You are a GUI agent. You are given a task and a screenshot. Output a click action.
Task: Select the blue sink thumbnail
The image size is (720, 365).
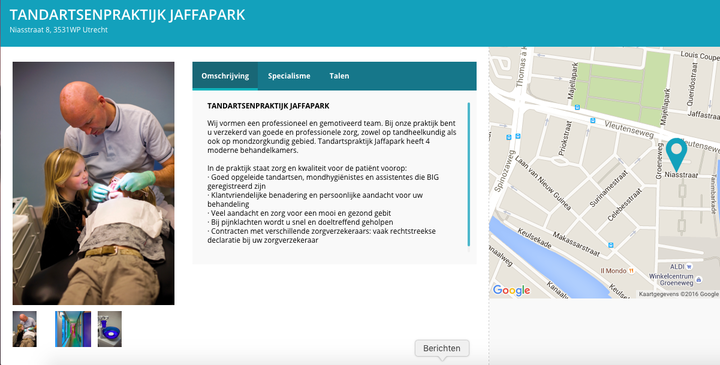click(x=110, y=329)
